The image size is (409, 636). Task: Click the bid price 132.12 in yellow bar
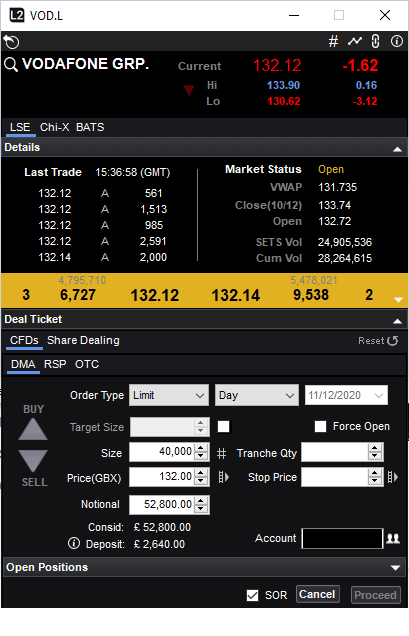point(155,295)
